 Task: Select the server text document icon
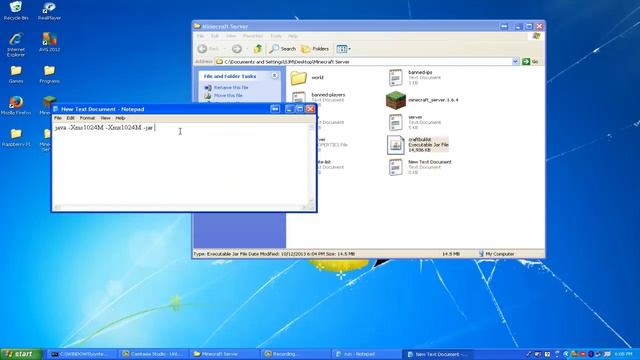[x=396, y=122]
